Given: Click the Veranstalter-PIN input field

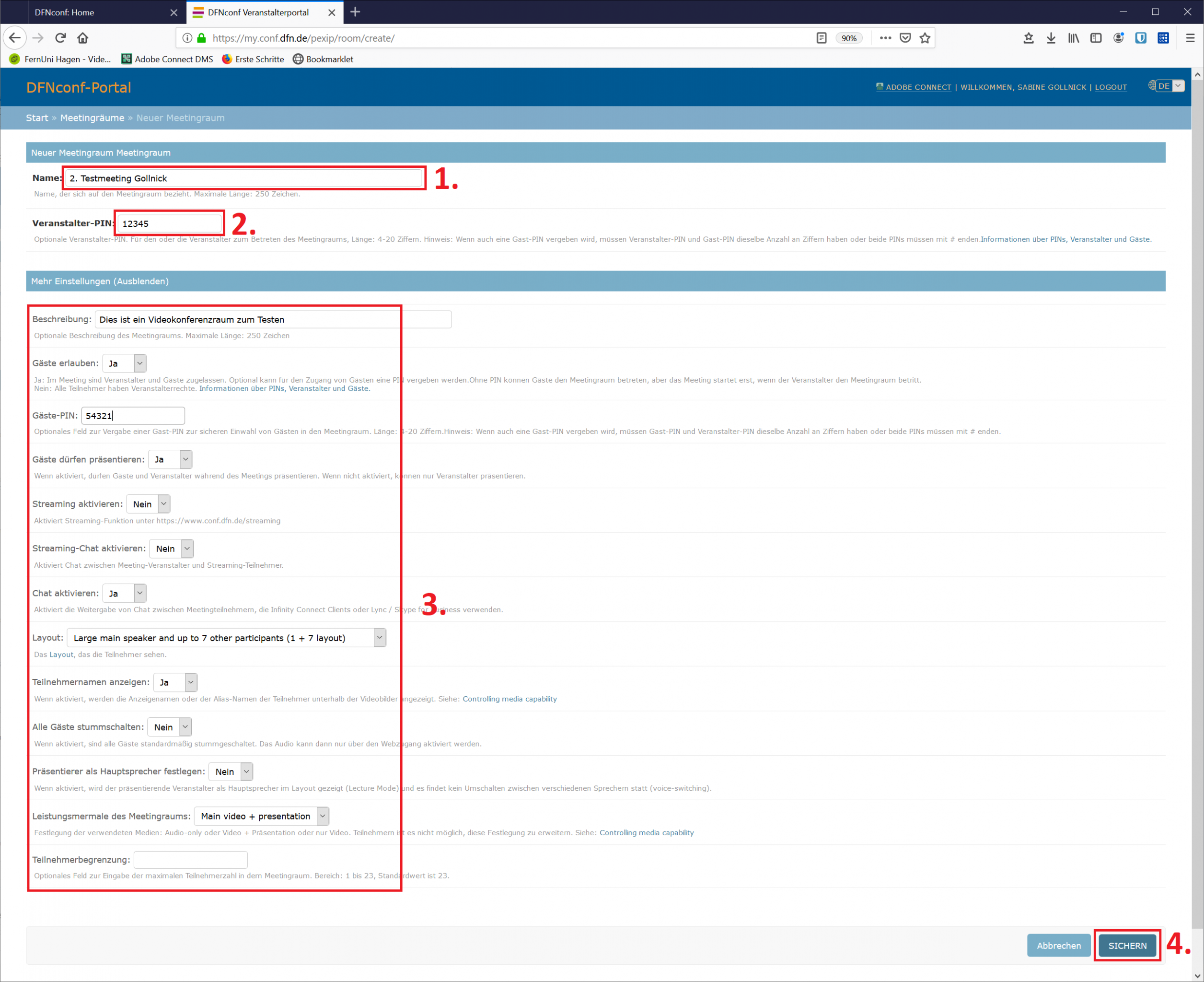Looking at the screenshot, I should coord(169,223).
